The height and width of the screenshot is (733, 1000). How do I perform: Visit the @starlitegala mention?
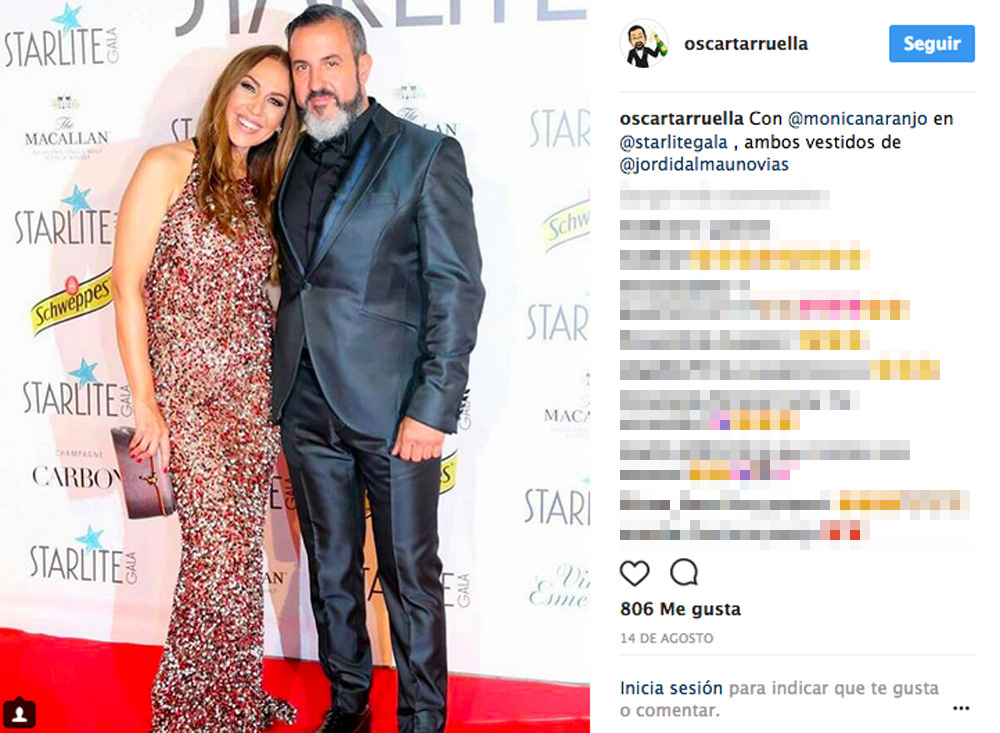(x=673, y=142)
